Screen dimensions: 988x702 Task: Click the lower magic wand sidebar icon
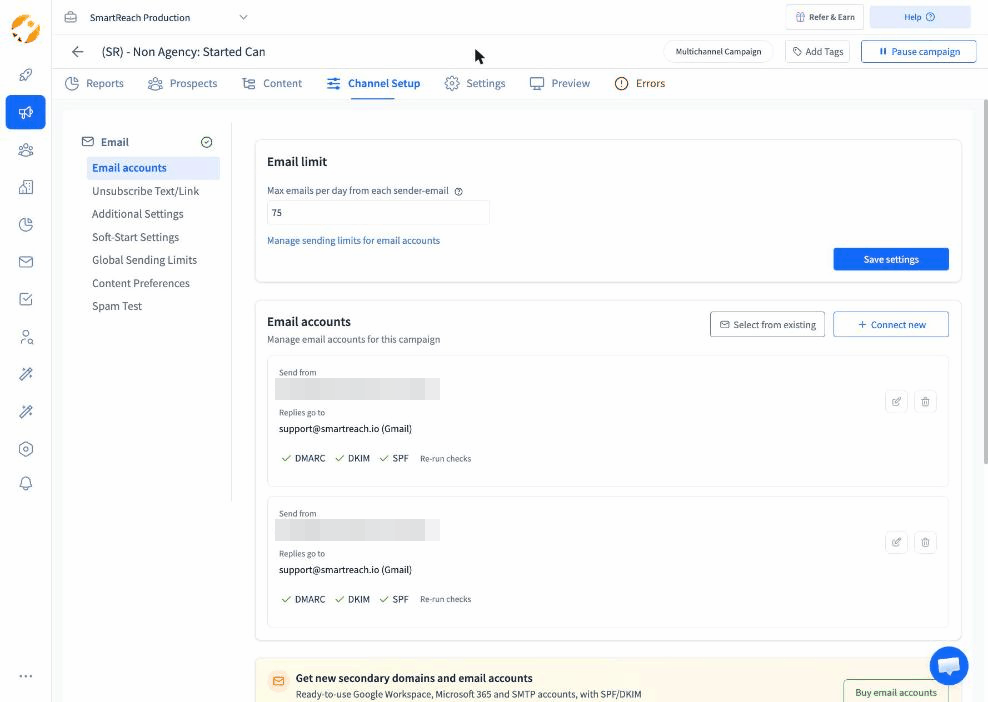[x=26, y=411]
